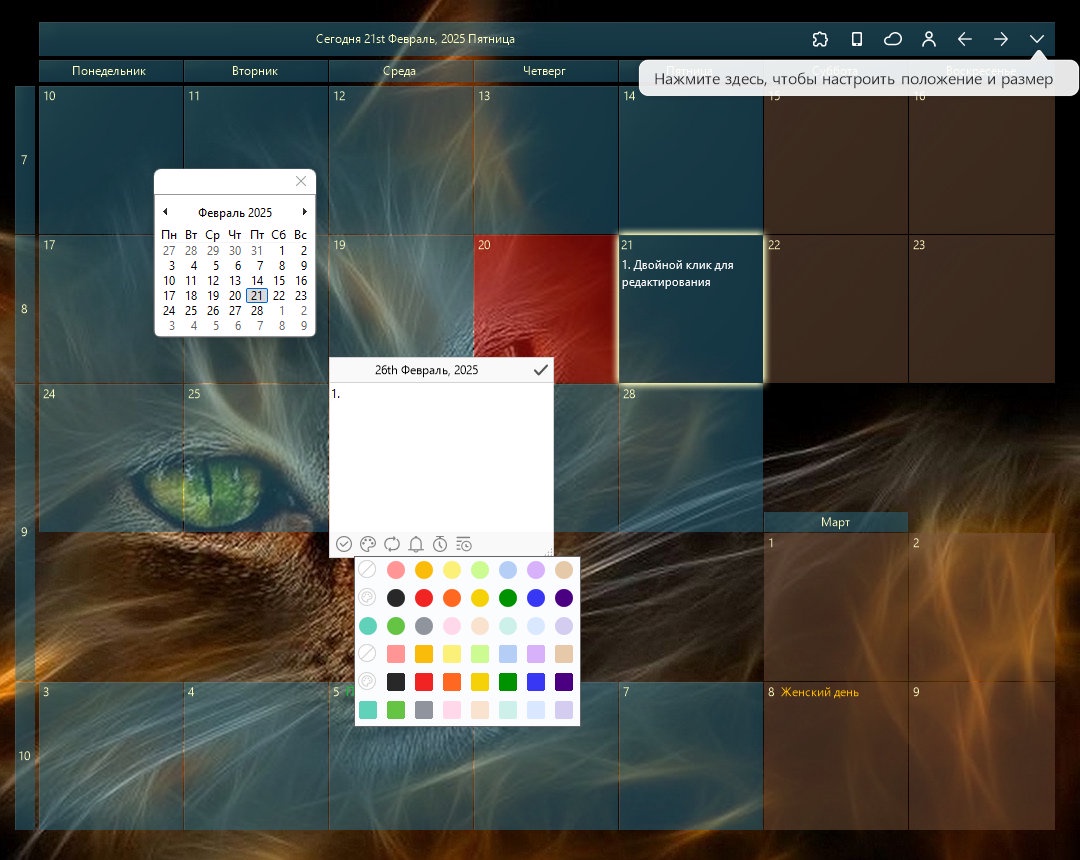Open the cloud sync icon

(893, 39)
